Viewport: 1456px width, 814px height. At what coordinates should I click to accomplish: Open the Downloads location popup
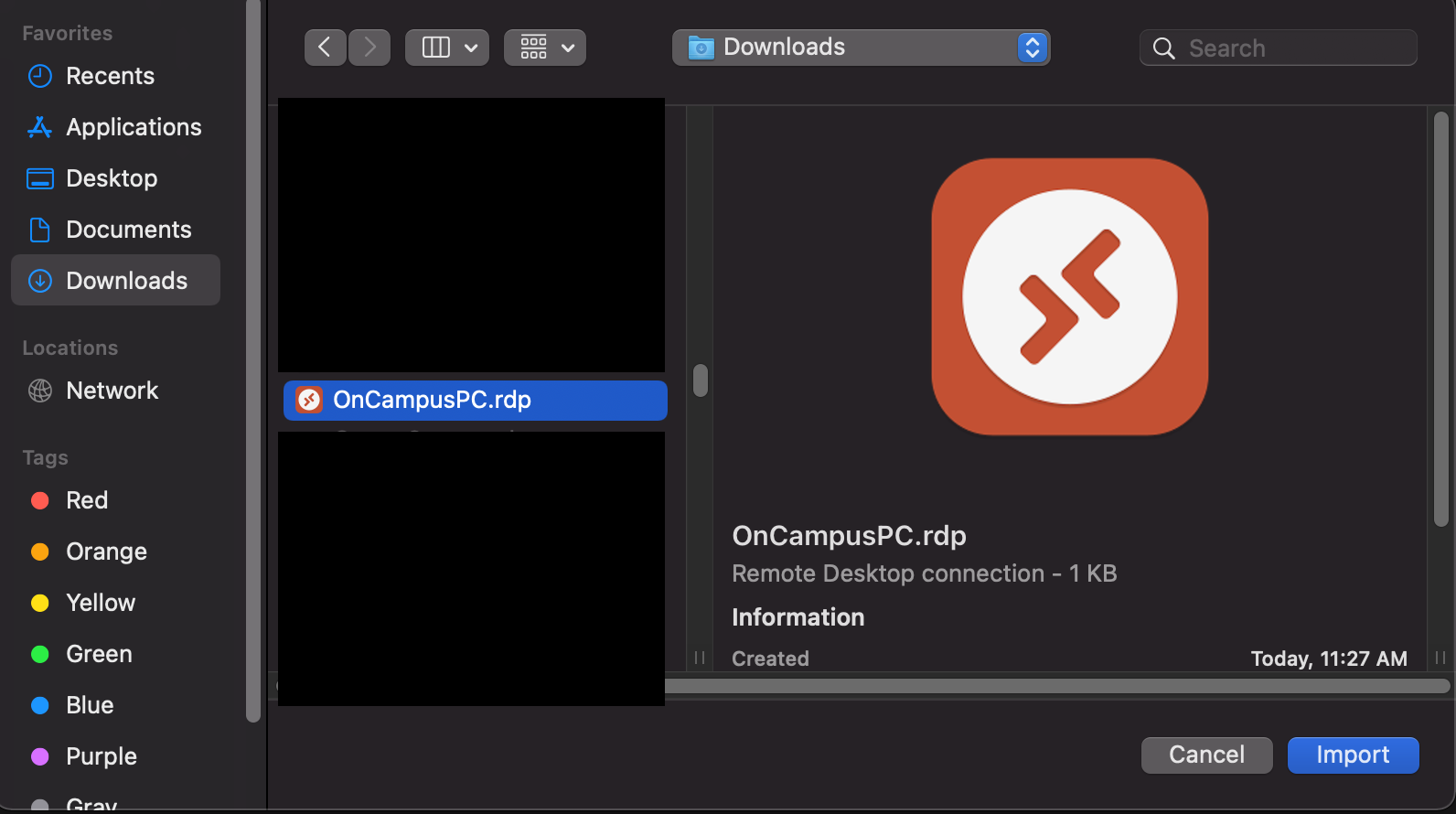point(861,48)
